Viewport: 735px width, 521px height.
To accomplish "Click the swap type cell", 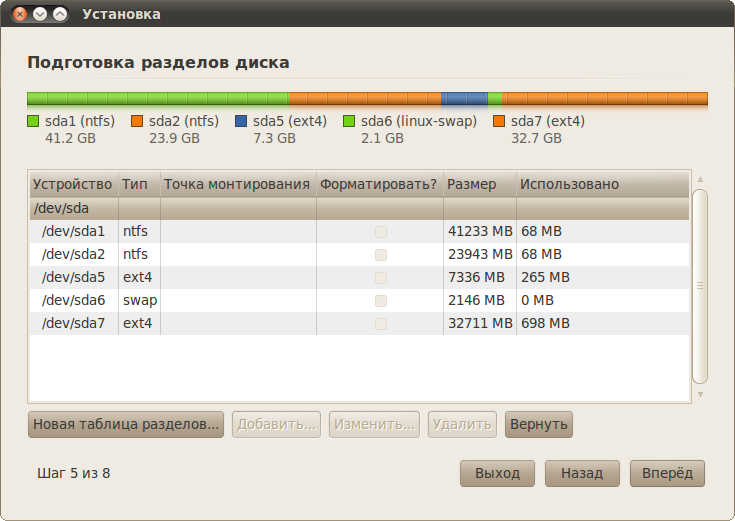I will click(x=140, y=300).
